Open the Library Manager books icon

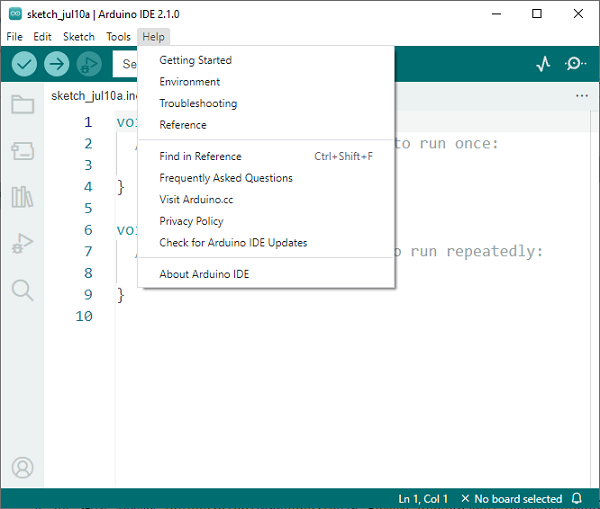point(22,197)
